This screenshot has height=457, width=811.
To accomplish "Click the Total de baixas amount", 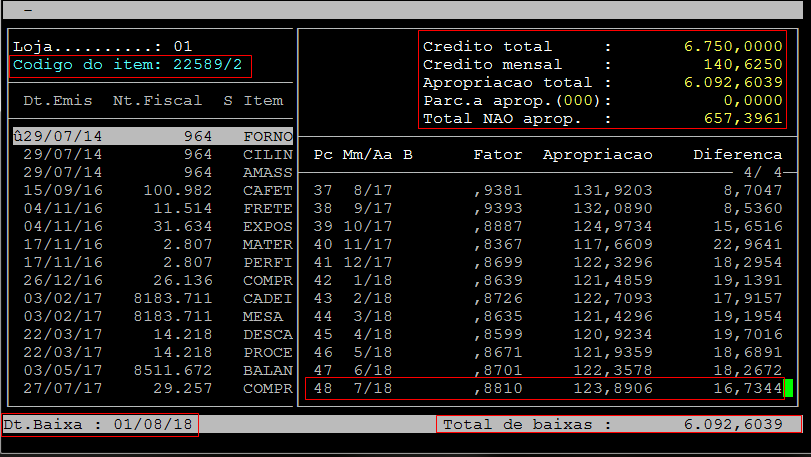I will click(x=733, y=424).
